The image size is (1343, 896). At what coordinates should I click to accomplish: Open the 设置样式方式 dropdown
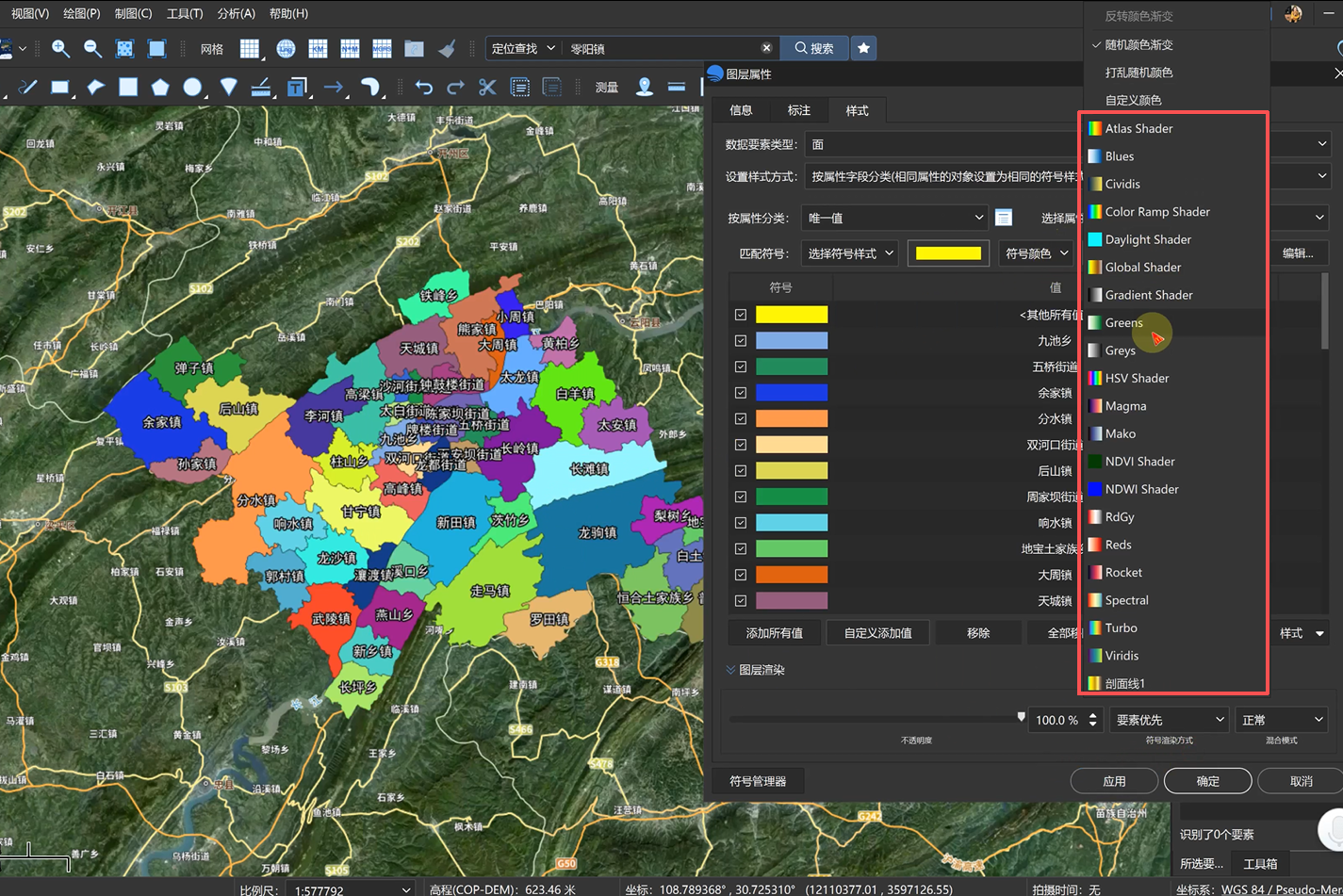[x=1068, y=176]
